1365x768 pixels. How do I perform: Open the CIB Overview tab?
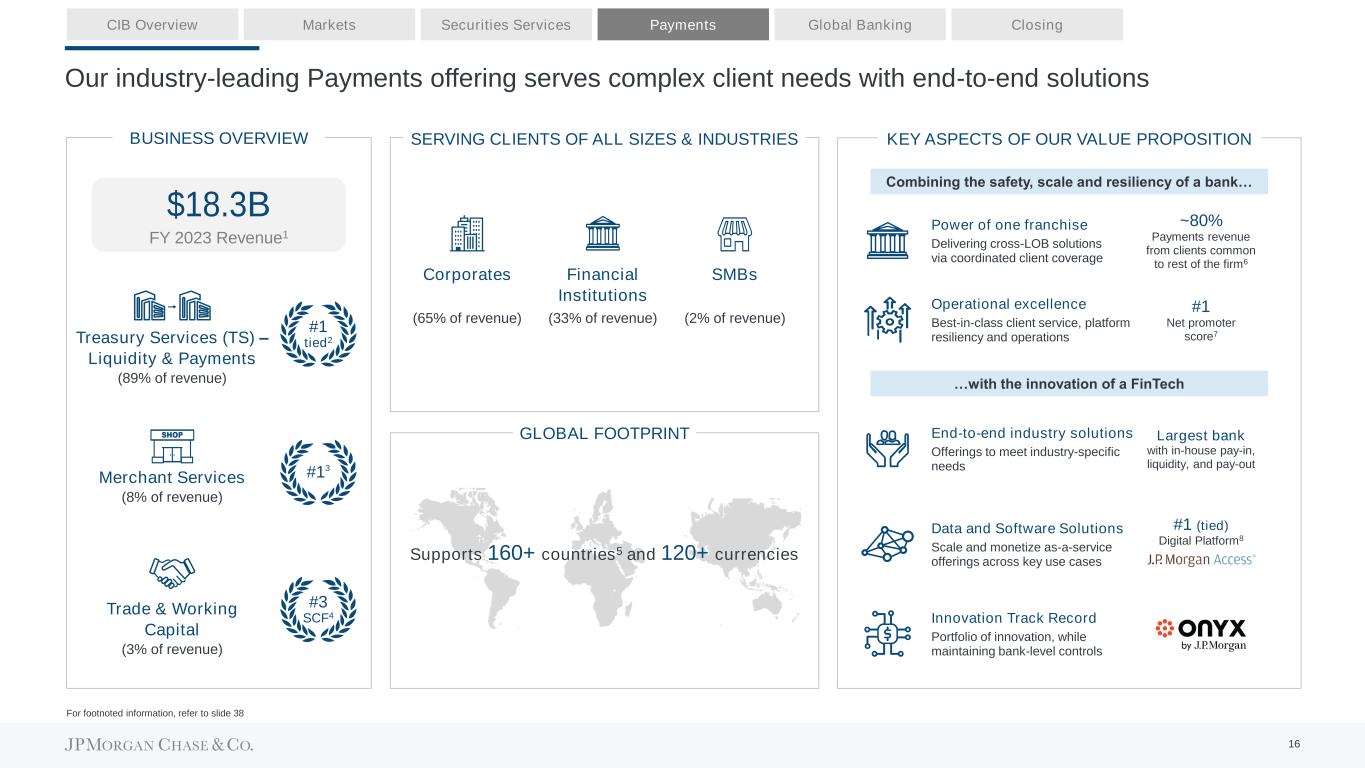coord(152,24)
